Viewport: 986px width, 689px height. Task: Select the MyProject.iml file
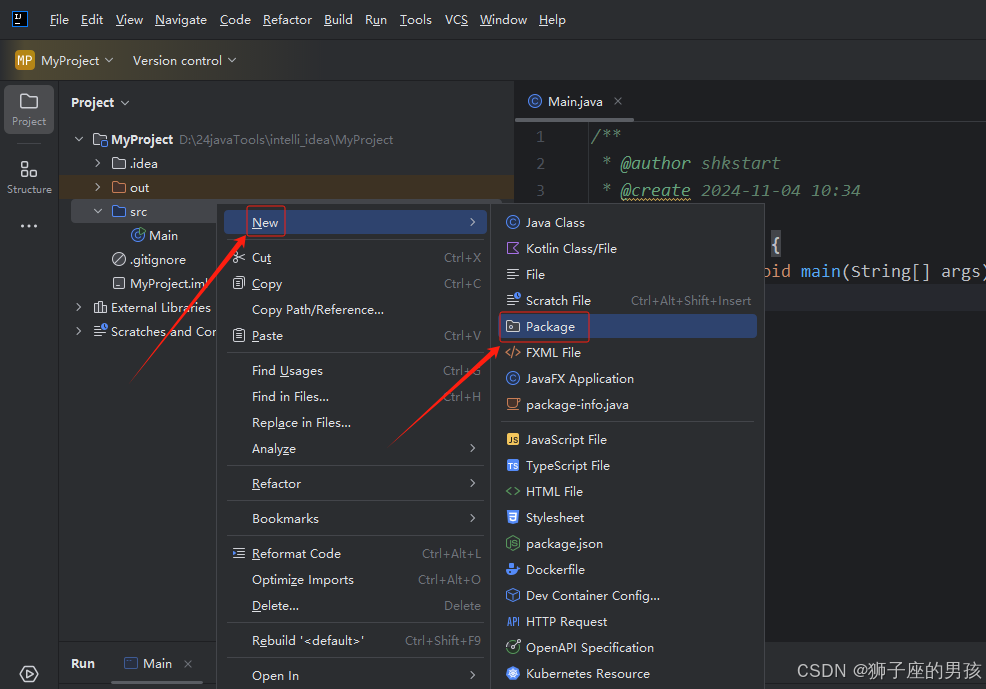(x=160, y=283)
